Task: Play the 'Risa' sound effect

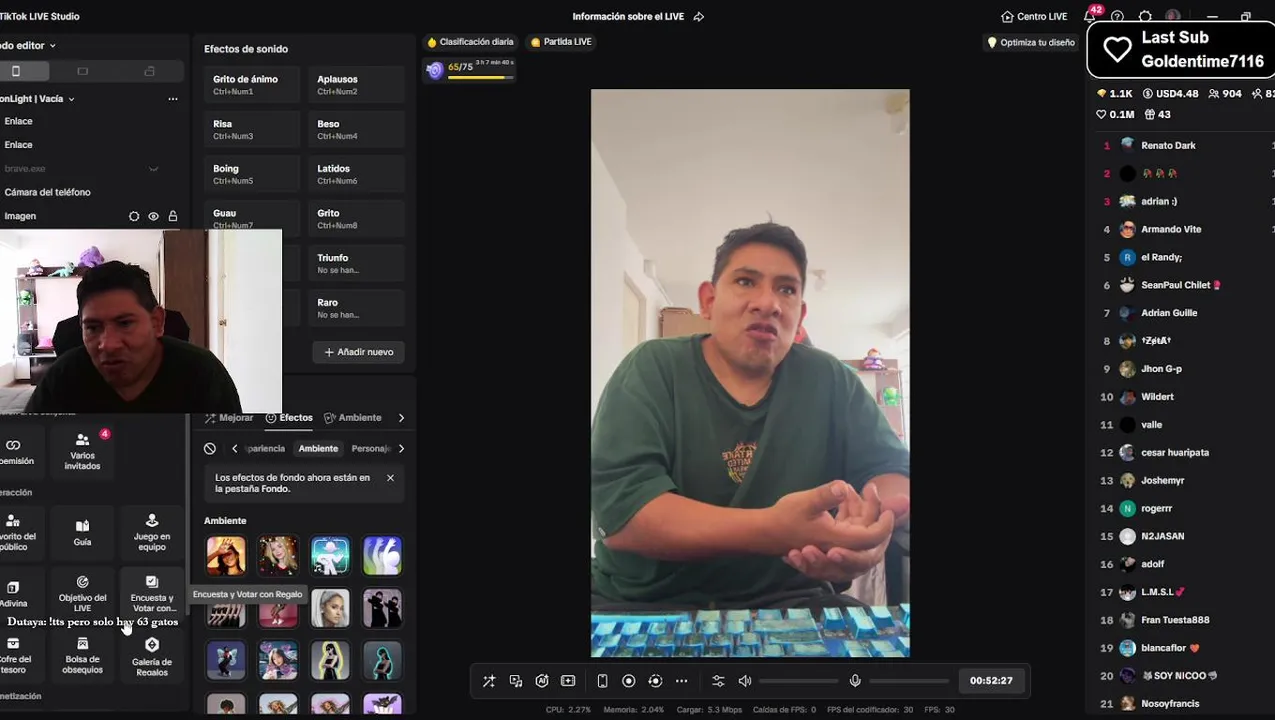Action: 251,130
